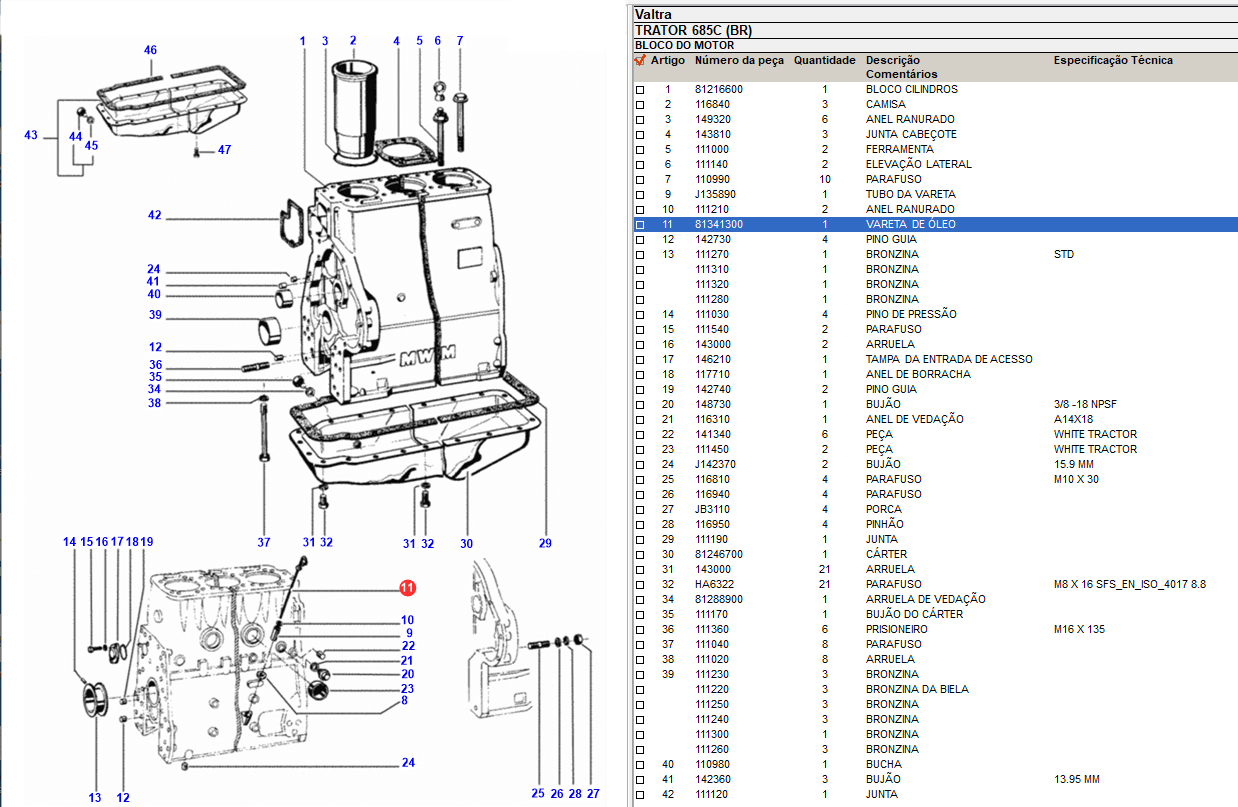
Task: Check the box beside the CÁRTER row
Action: click(640, 555)
